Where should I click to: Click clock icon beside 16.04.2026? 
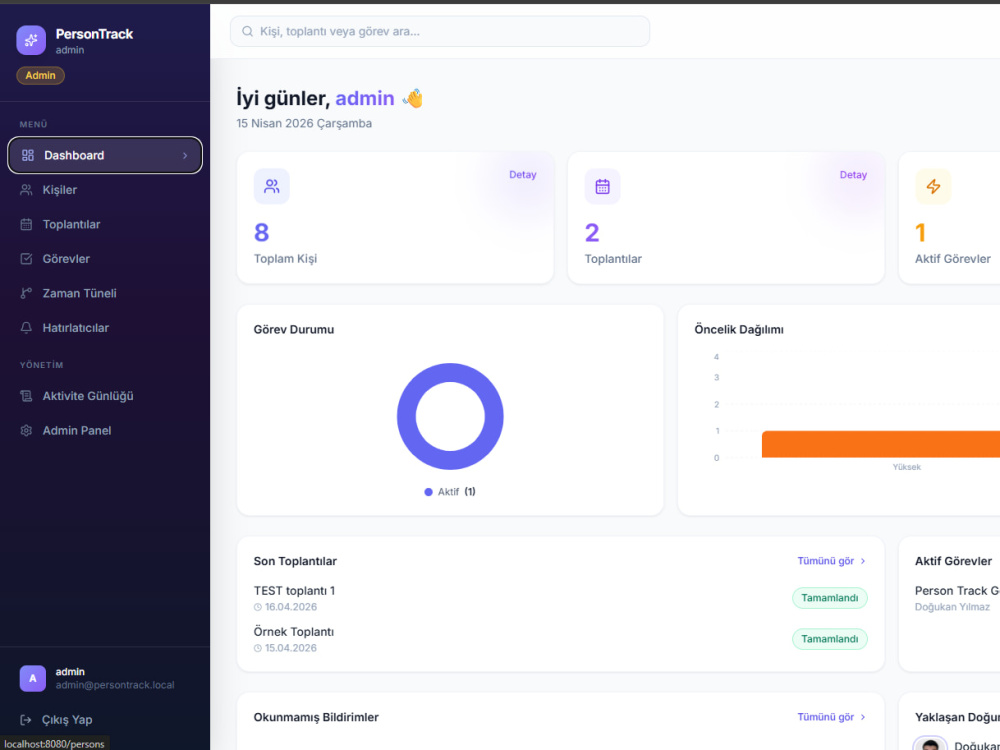[x=258, y=607]
